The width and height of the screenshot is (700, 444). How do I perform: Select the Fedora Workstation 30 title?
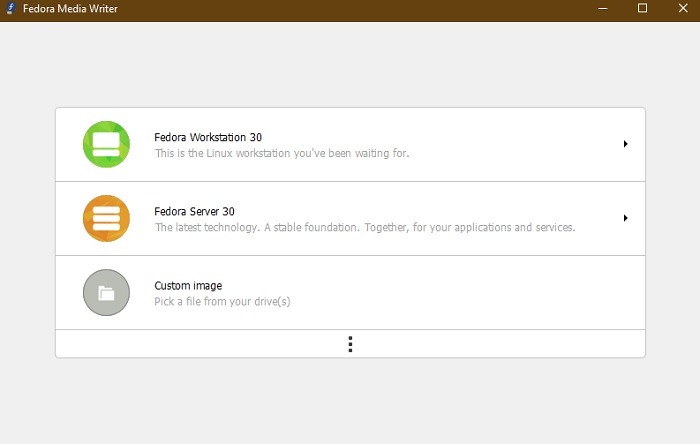pos(208,137)
